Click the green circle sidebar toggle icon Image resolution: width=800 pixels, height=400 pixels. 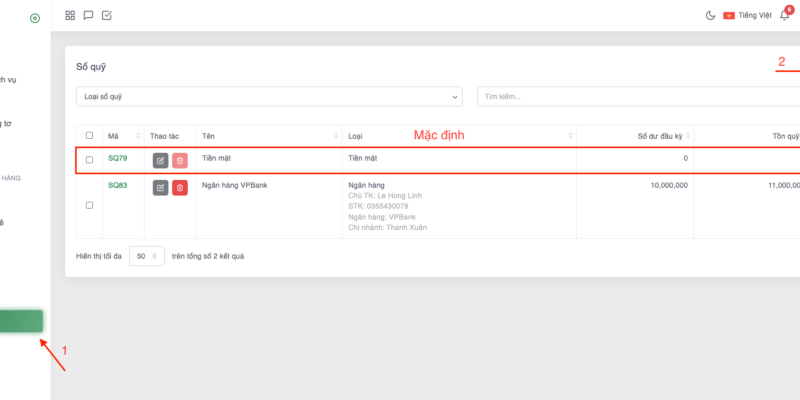click(35, 18)
